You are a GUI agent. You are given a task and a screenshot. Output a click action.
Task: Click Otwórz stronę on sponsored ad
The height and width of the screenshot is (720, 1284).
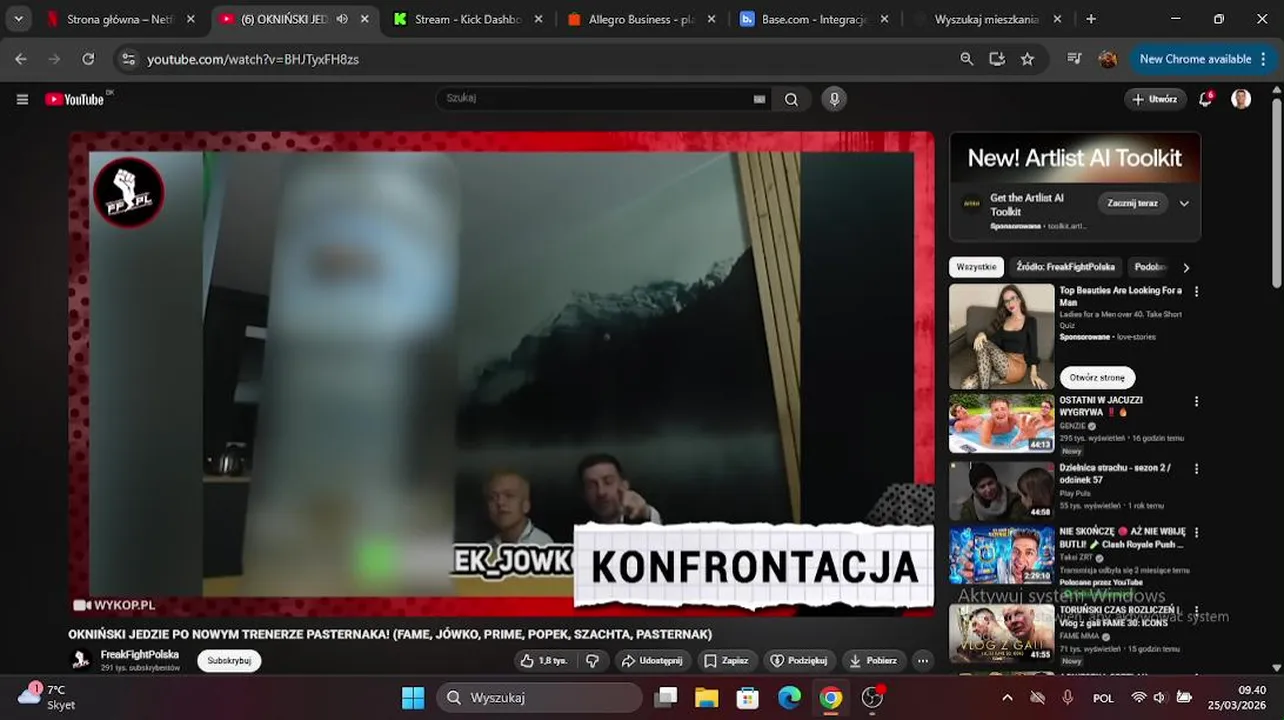(x=1097, y=378)
